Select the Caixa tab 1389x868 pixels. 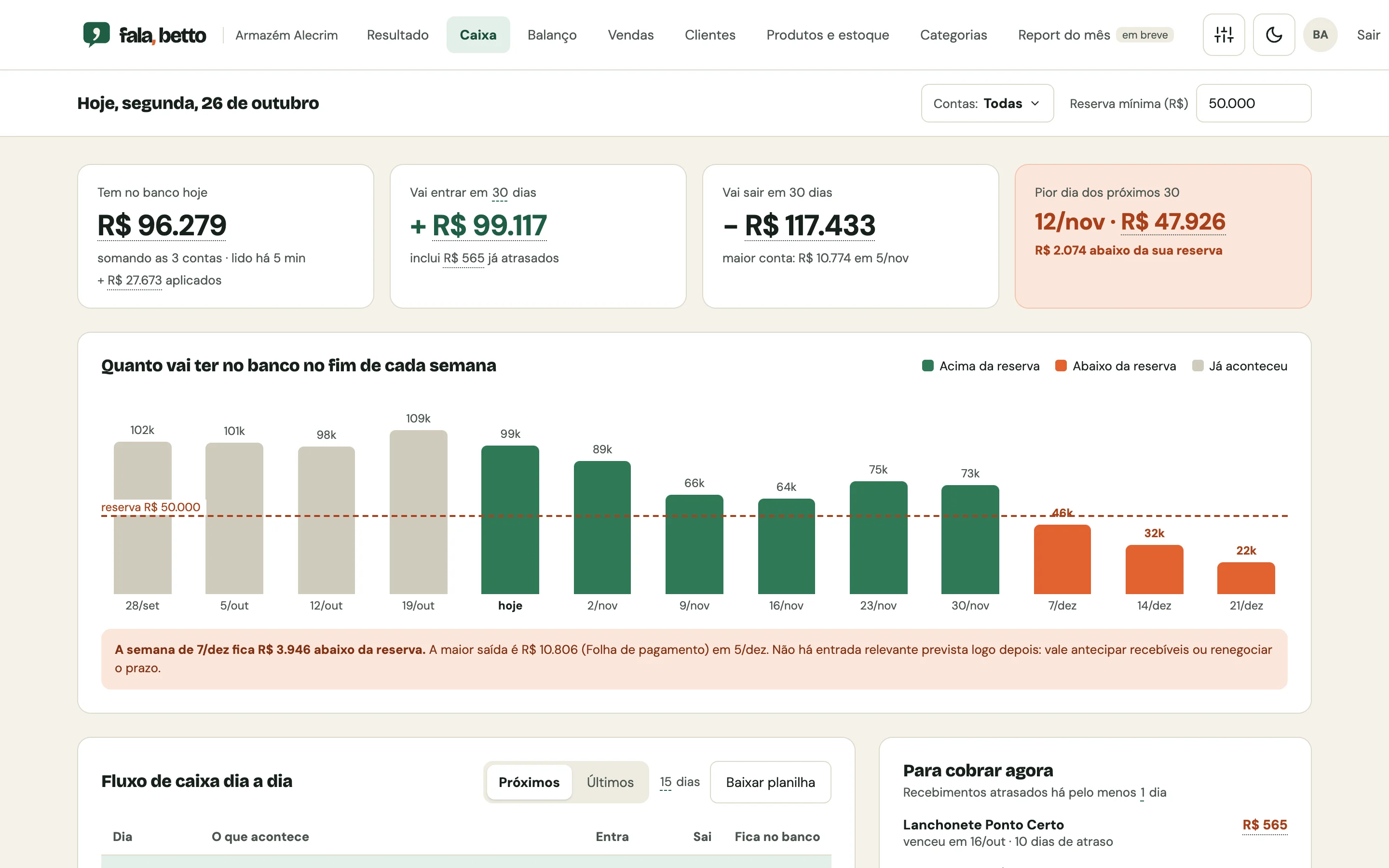point(477,35)
